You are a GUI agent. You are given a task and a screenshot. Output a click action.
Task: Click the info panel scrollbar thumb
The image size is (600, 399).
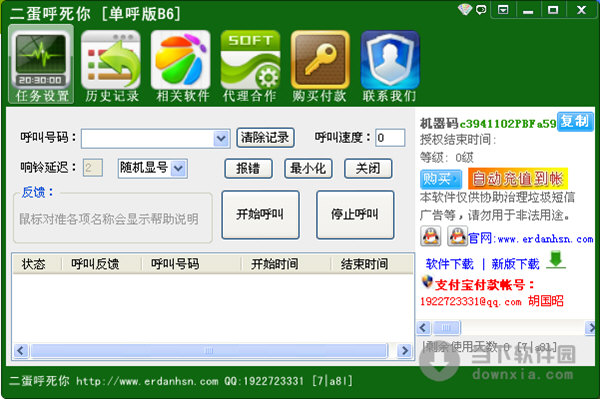click(x=446, y=328)
